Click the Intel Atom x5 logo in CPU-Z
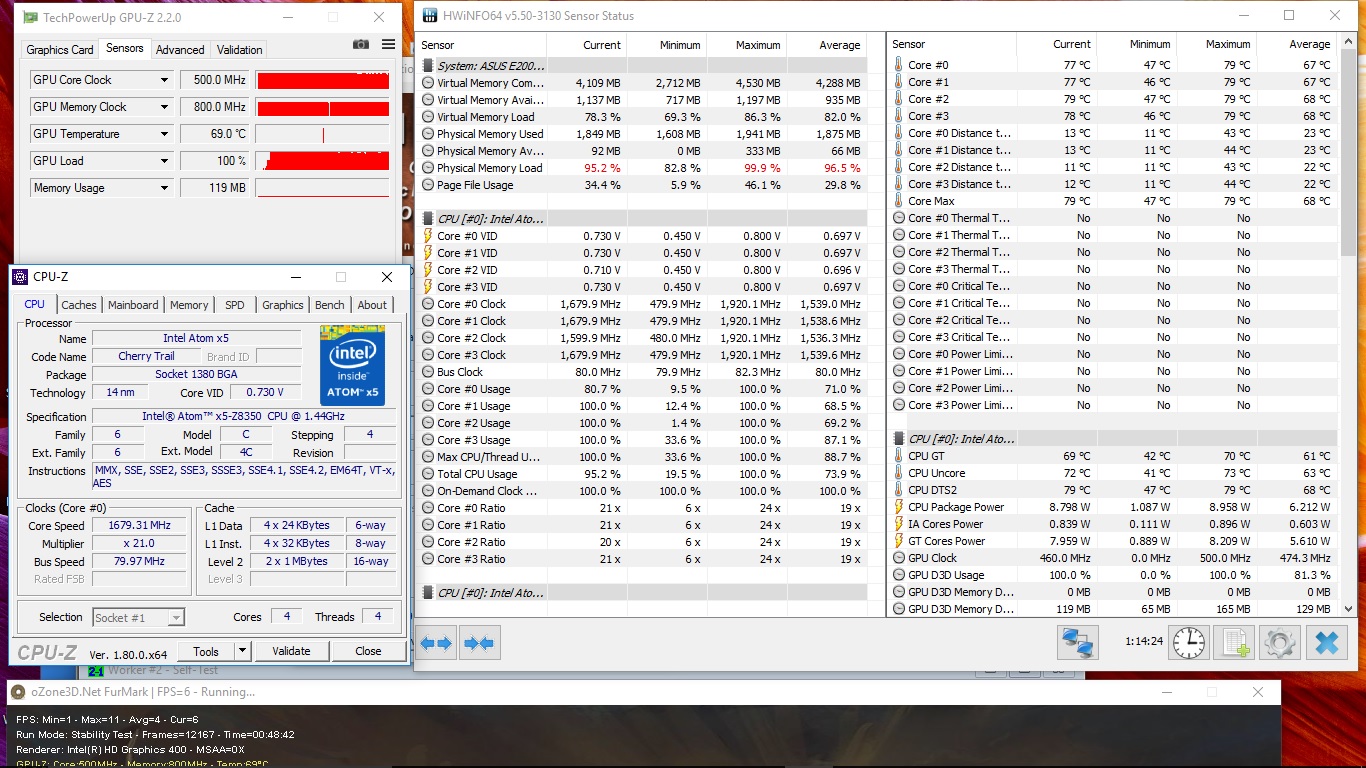 (352, 365)
